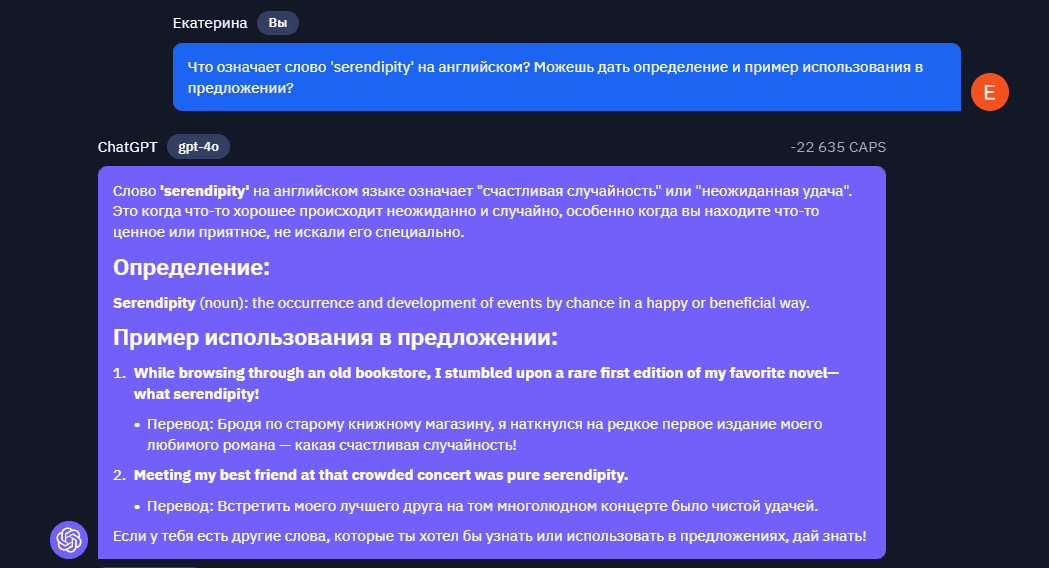Click translation bullet starting with Бродя по старому

click(484, 434)
